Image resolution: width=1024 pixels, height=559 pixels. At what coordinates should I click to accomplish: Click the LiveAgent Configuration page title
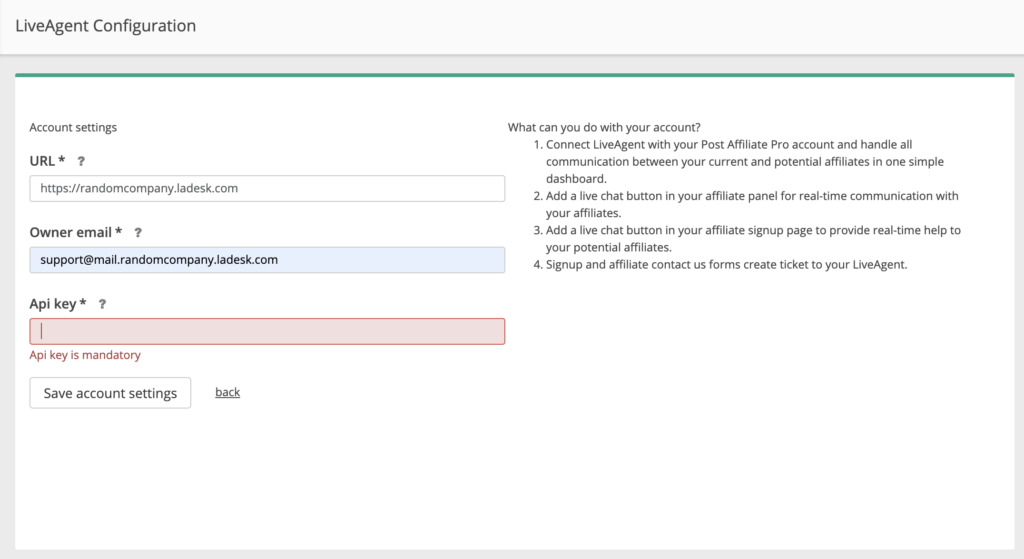coord(105,26)
